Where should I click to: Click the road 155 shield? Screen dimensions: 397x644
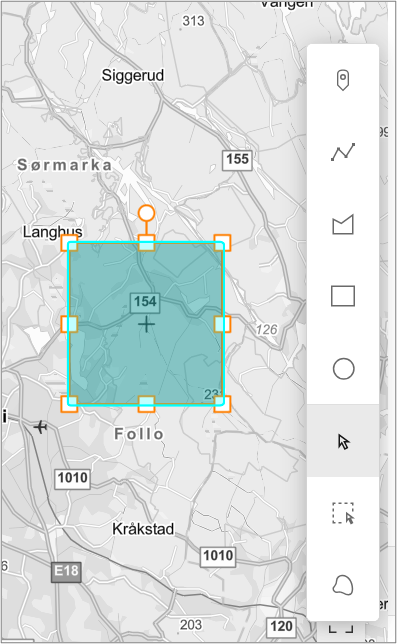238,159
